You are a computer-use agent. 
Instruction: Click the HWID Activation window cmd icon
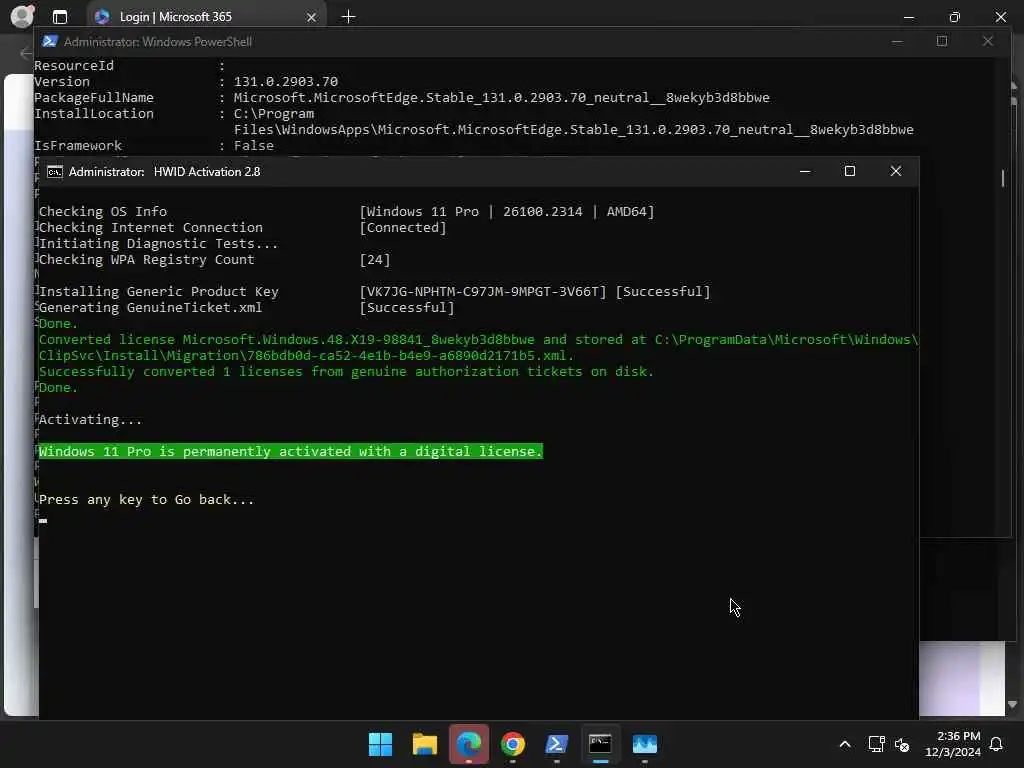54,172
